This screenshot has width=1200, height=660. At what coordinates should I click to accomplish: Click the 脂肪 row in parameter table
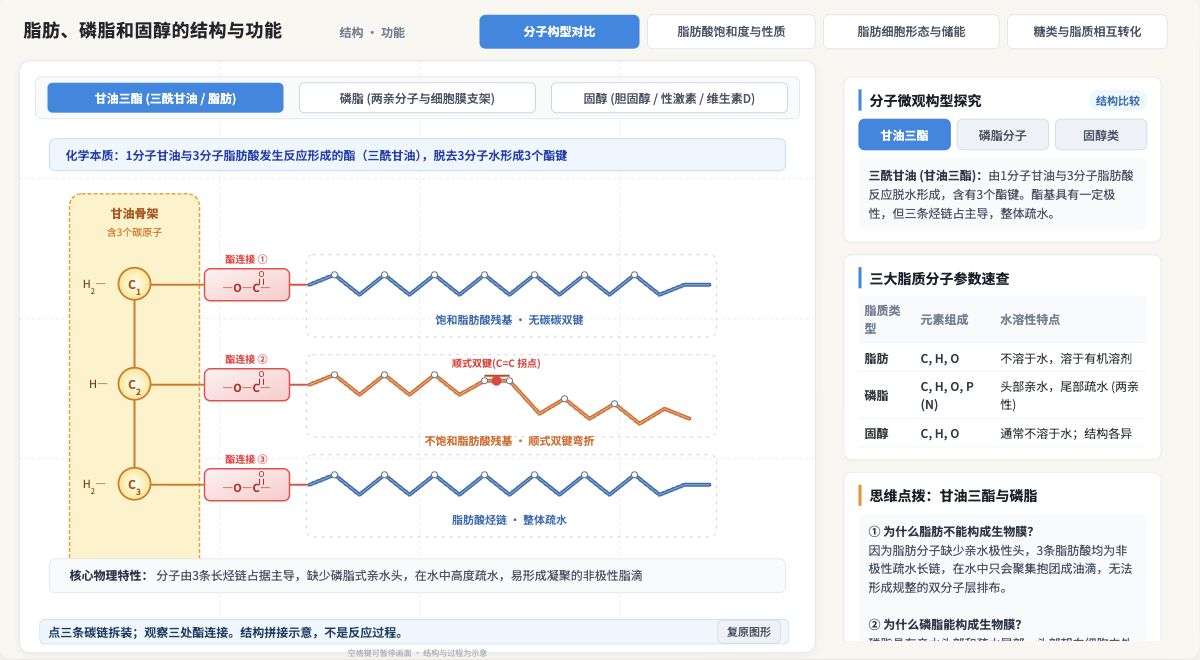click(1003, 358)
